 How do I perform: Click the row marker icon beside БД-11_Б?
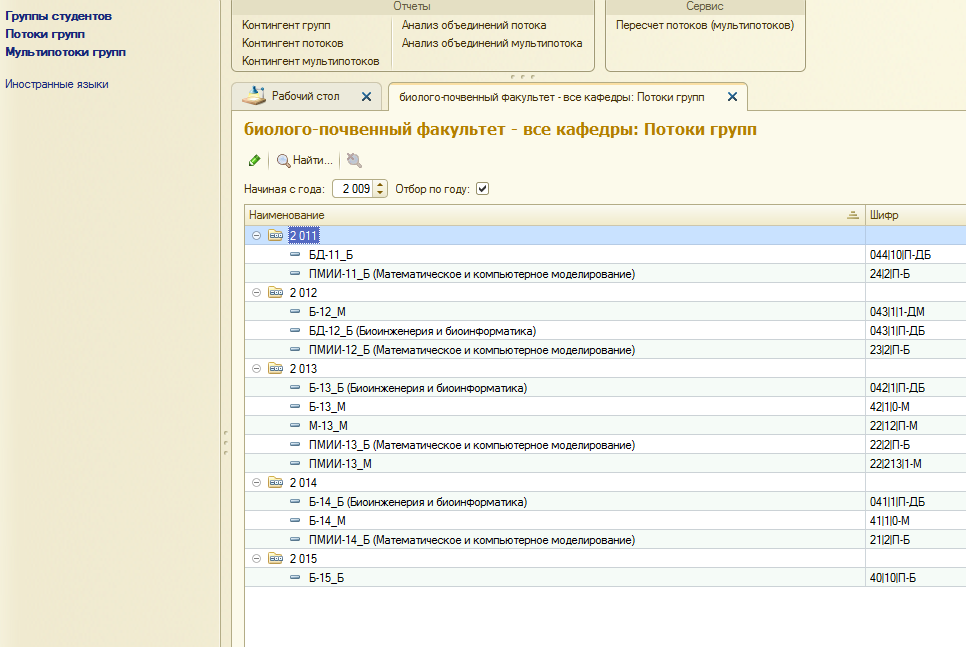coord(295,254)
